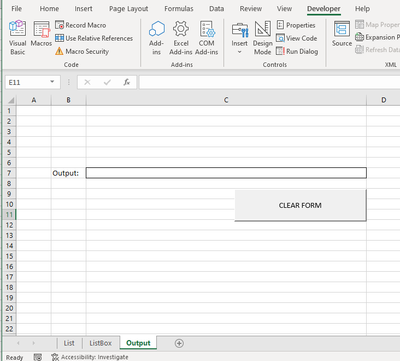400x361 pixels.
Task: Select the Output sheet tab
Action: [138, 343]
